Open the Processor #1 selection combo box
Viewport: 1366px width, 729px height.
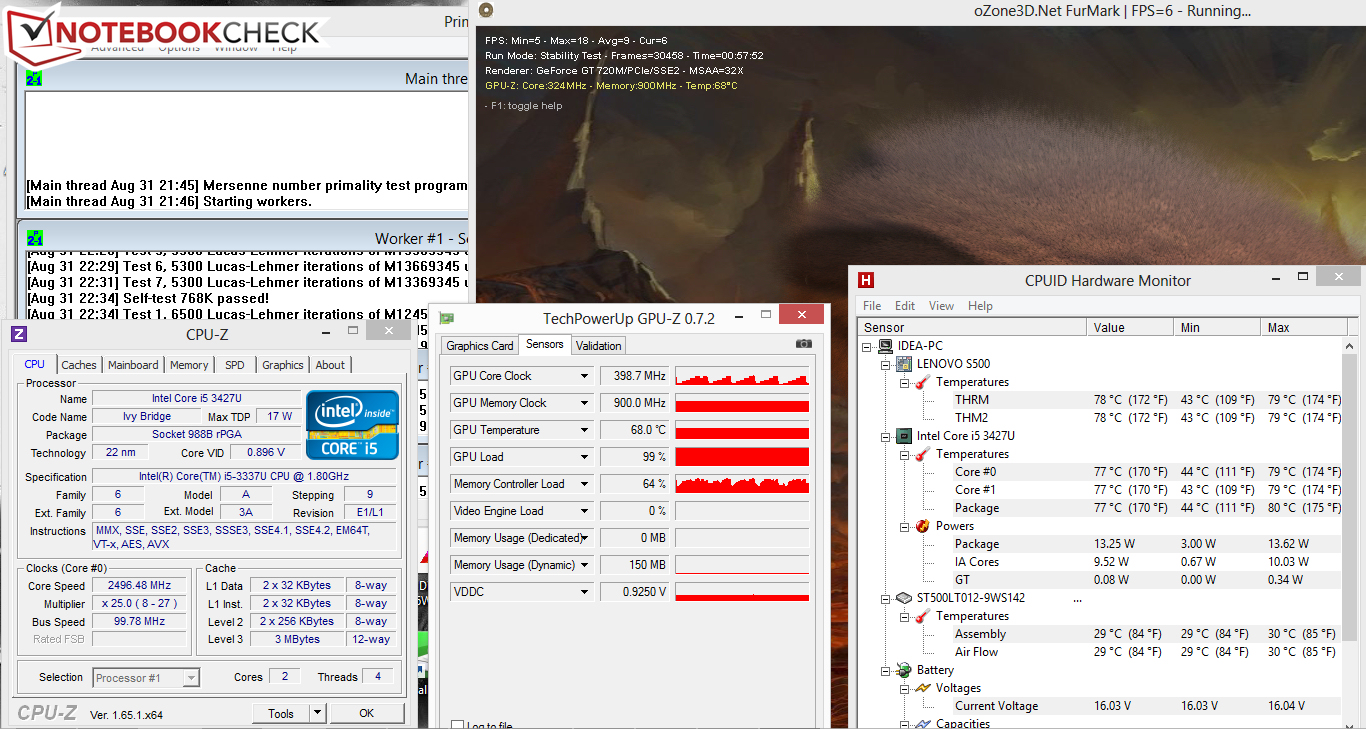pos(146,678)
